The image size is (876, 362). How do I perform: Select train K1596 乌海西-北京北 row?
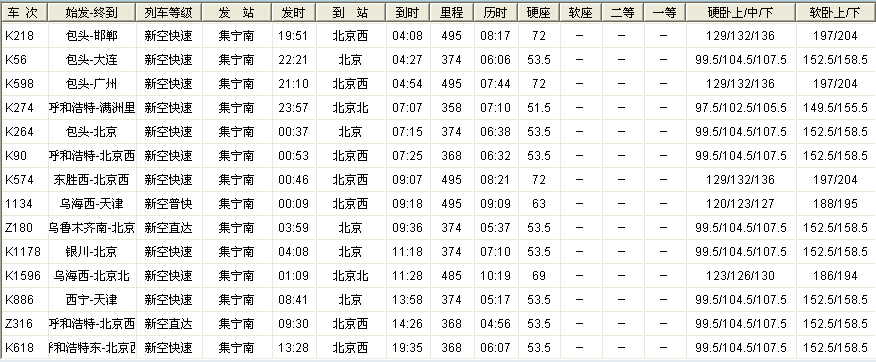tap(438, 276)
